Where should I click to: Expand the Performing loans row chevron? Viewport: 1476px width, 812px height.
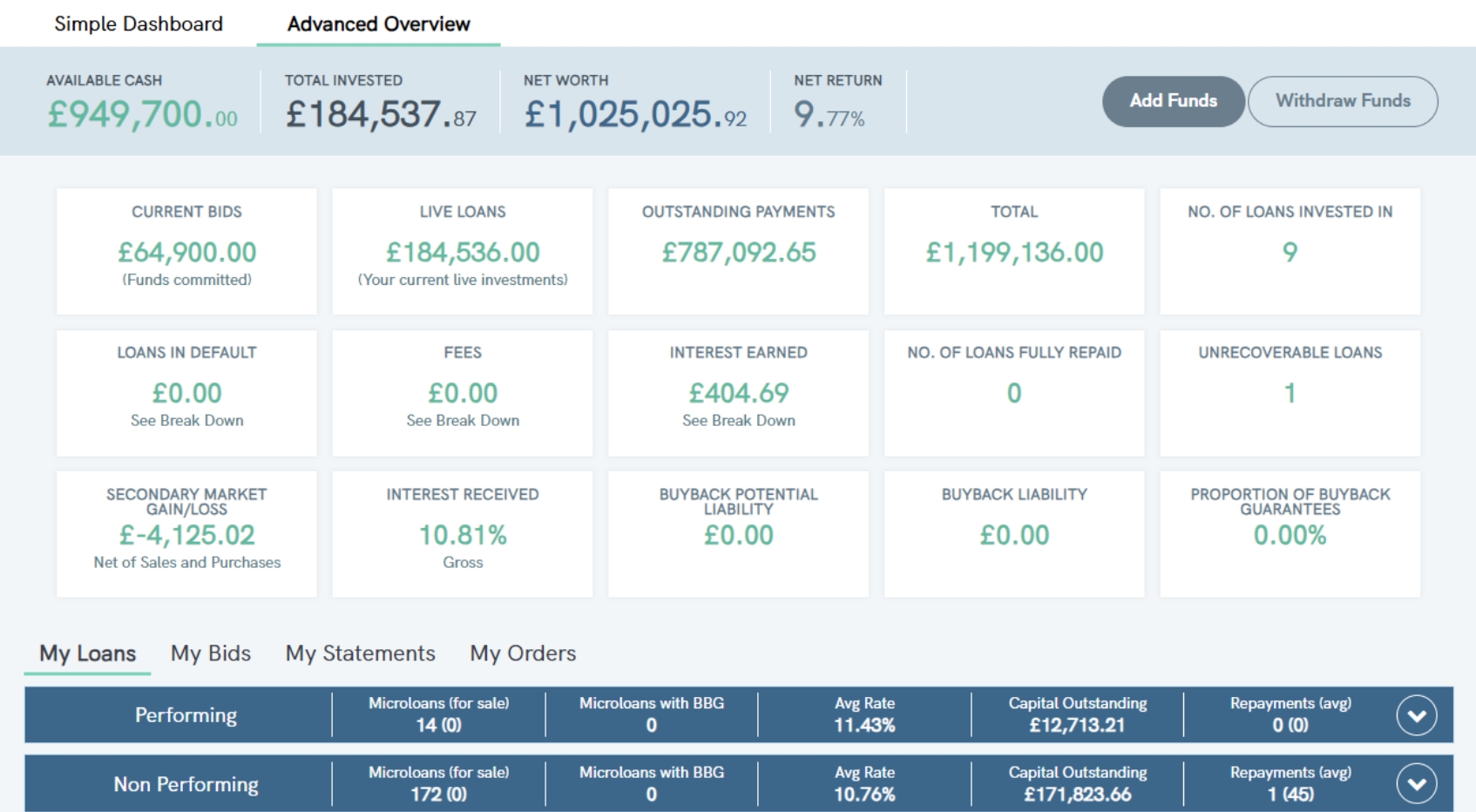[x=1416, y=715]
